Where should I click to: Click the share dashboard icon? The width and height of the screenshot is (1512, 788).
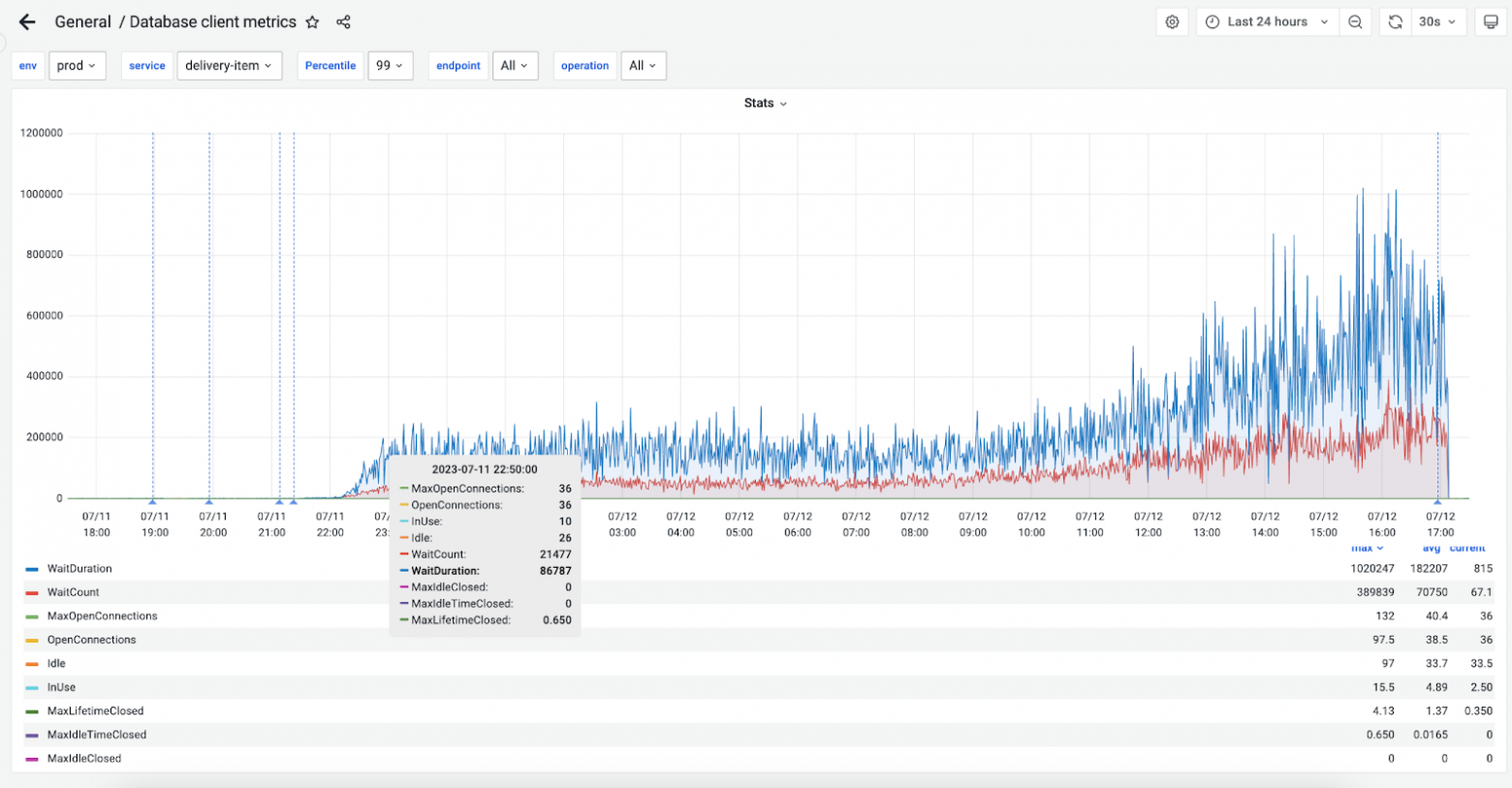tap(343, 22)
